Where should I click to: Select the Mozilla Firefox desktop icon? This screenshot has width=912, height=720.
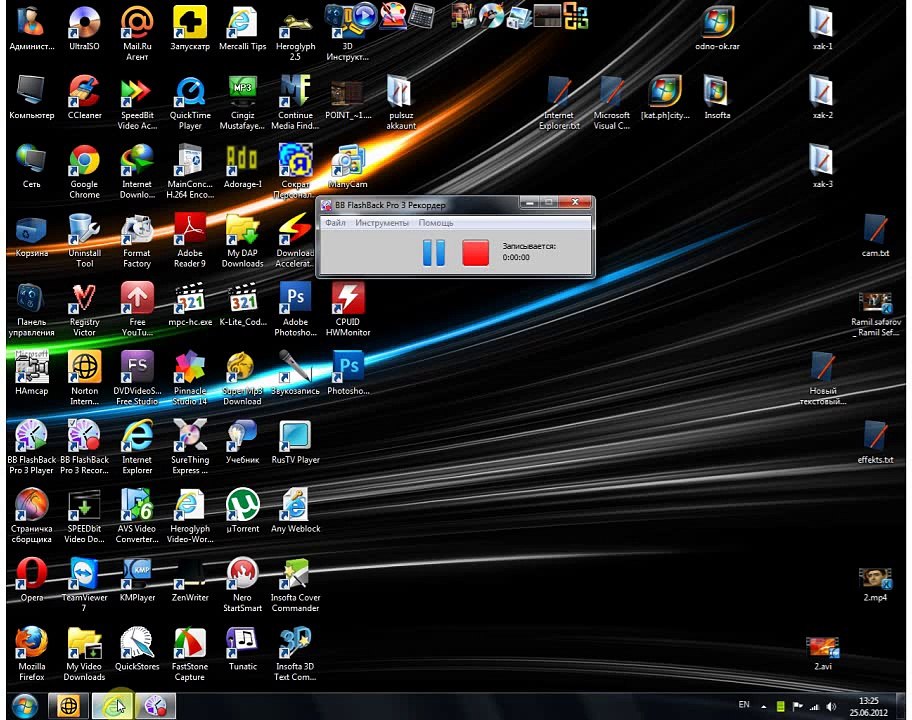pyautogui.click(x=31, y=654)
